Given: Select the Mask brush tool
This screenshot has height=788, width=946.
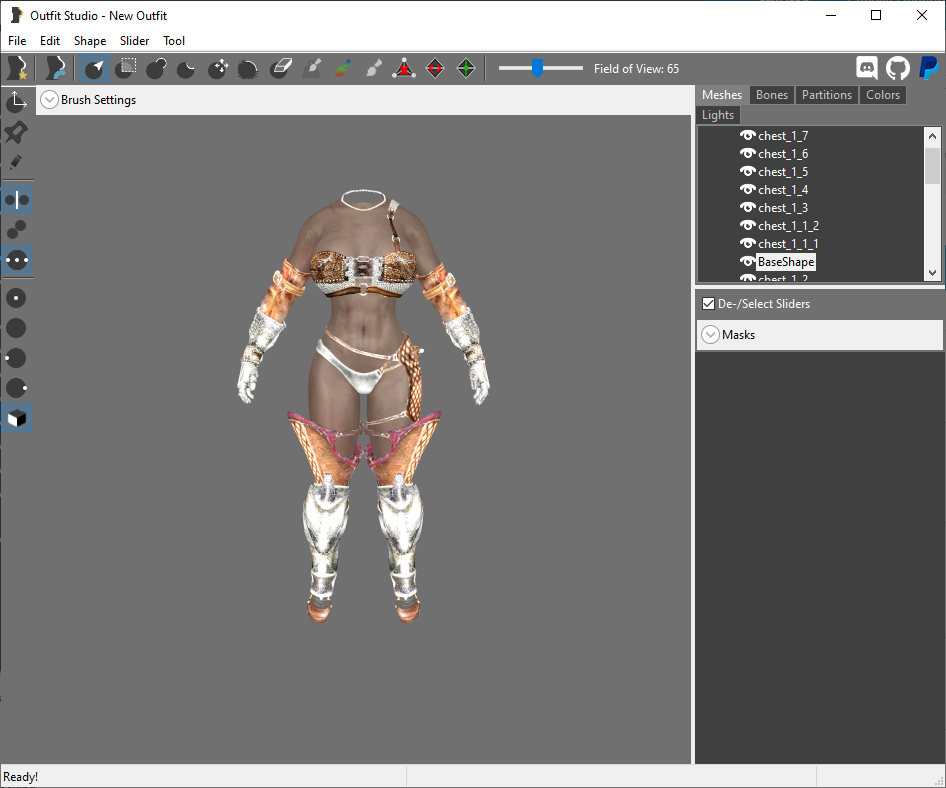Looking at the screenshot, I should tap(125, 68).
